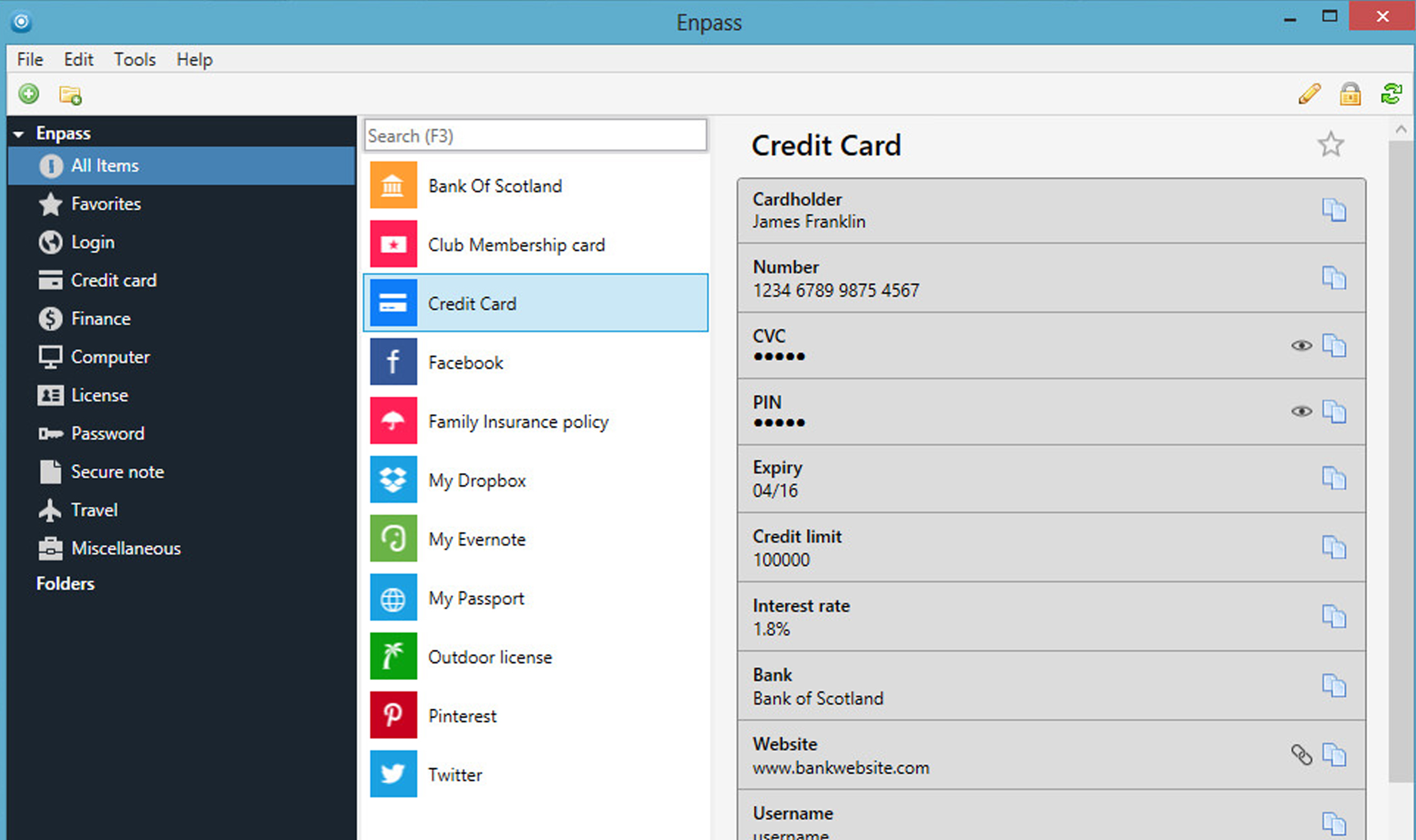Open the File menu
Viewport: 1416px width, 840px height.
point(30,60)
